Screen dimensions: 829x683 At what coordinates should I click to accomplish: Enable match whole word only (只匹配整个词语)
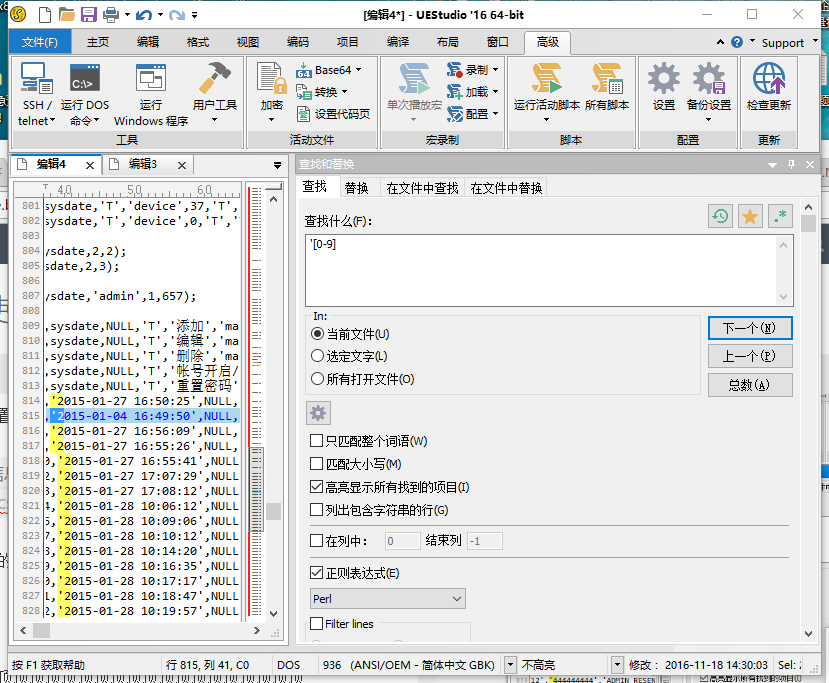pos(316,441)
